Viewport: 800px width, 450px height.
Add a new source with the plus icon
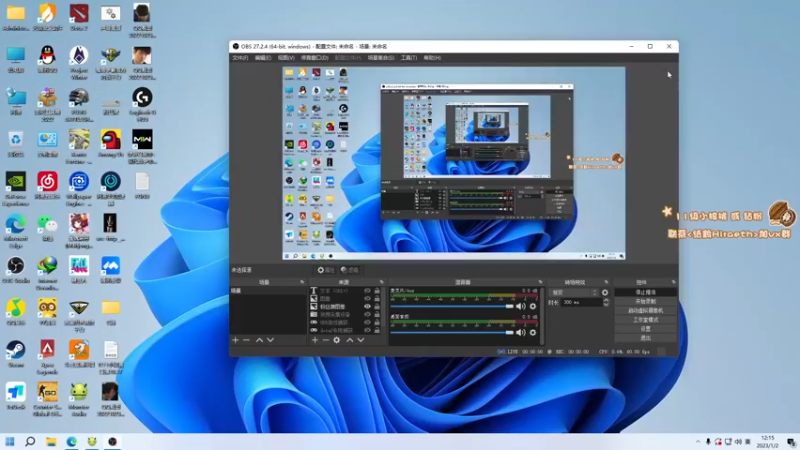coord(315,340)
